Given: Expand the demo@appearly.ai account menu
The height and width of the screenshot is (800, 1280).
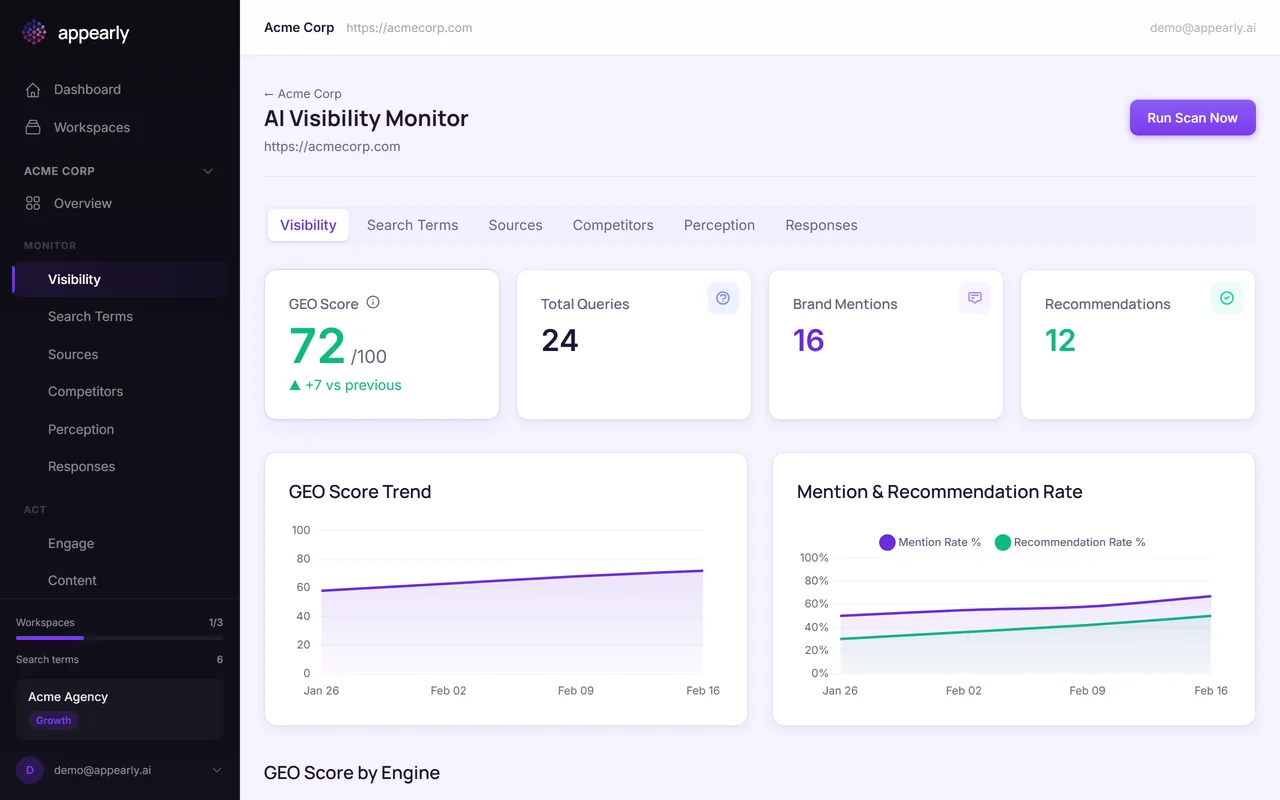Looking at the screenshot, I should [x=217, y=770].
